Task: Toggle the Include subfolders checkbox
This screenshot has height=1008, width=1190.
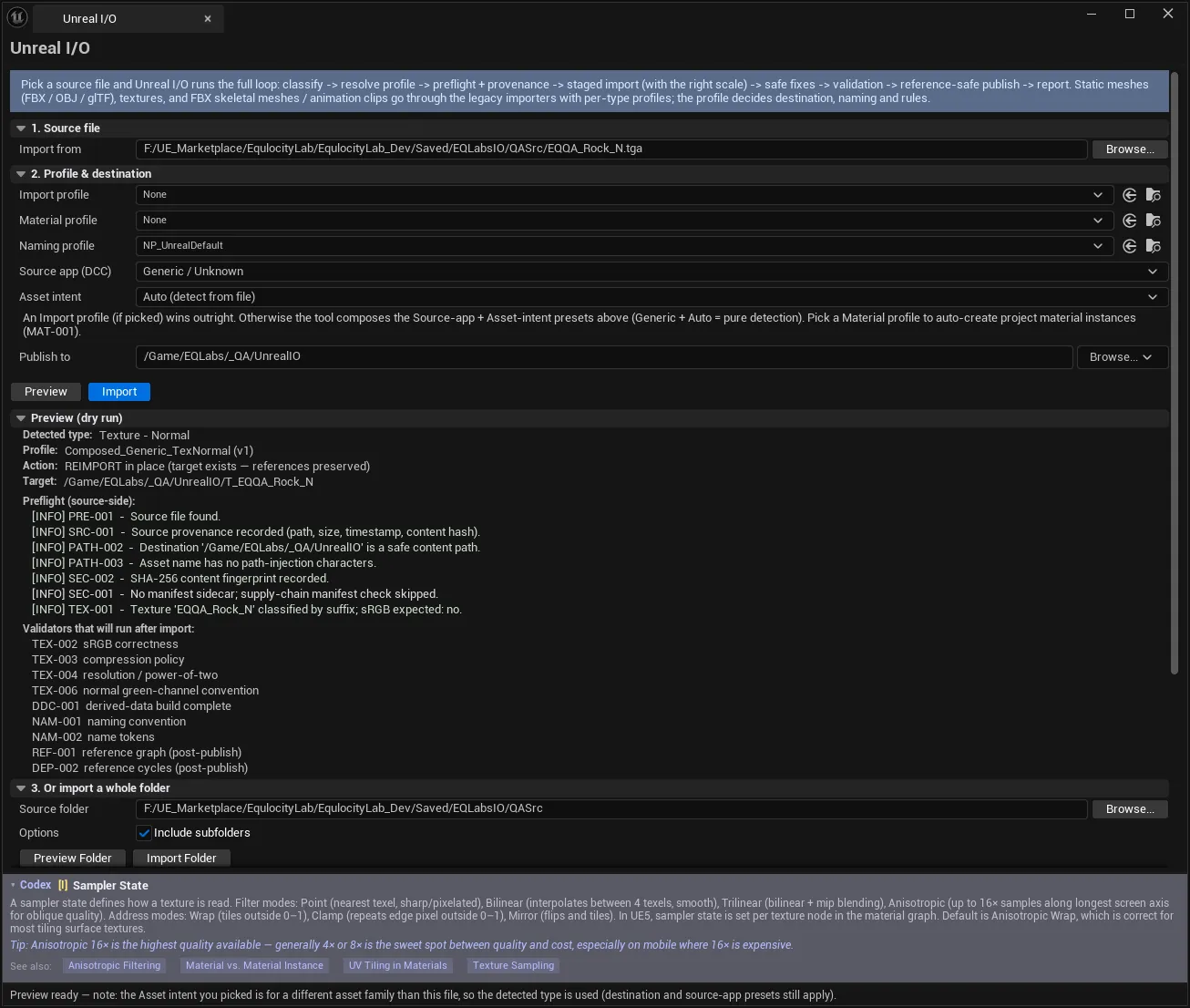Action: coord(144,833)
